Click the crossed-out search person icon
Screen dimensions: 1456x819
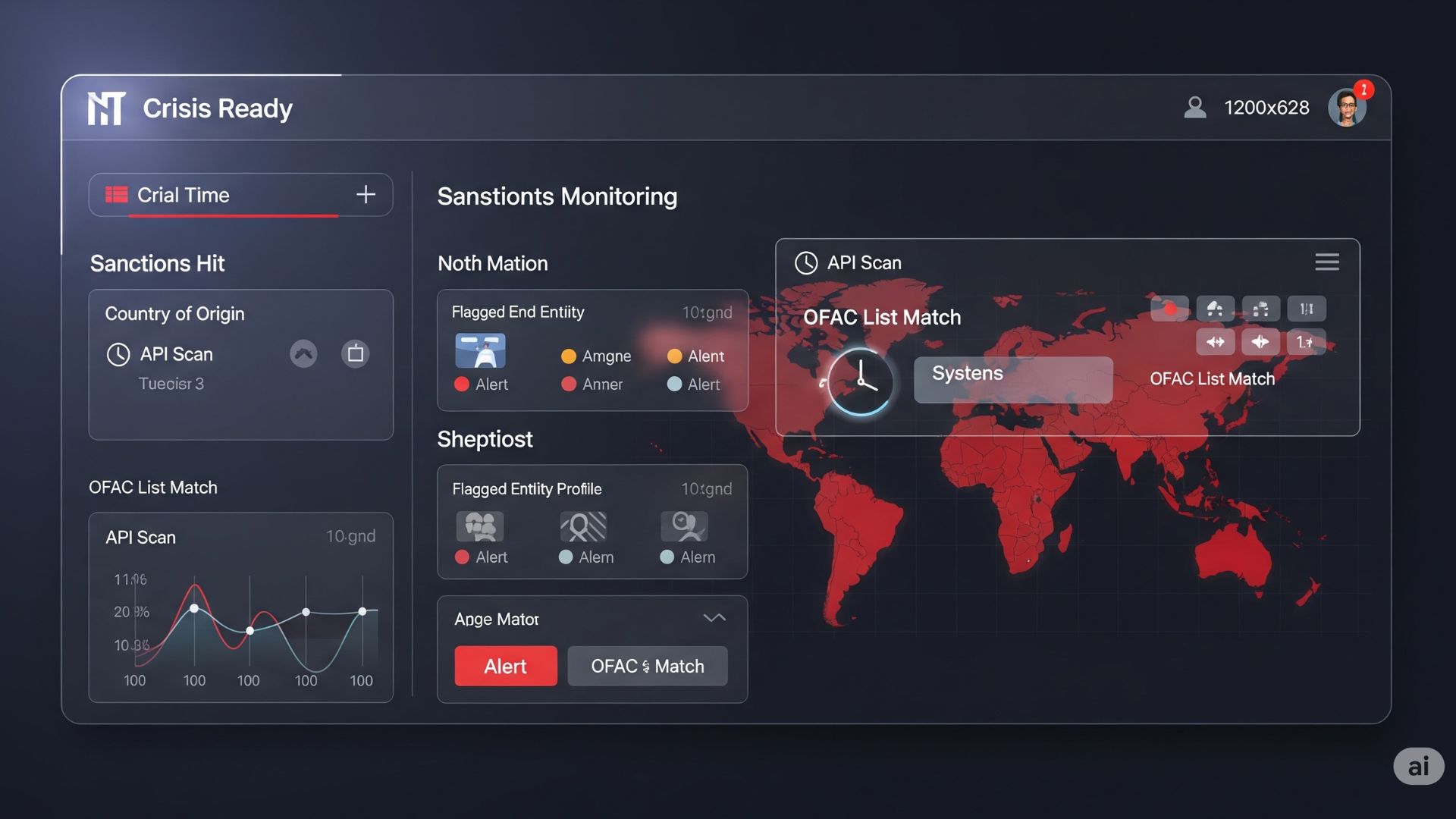coord(582,526)
